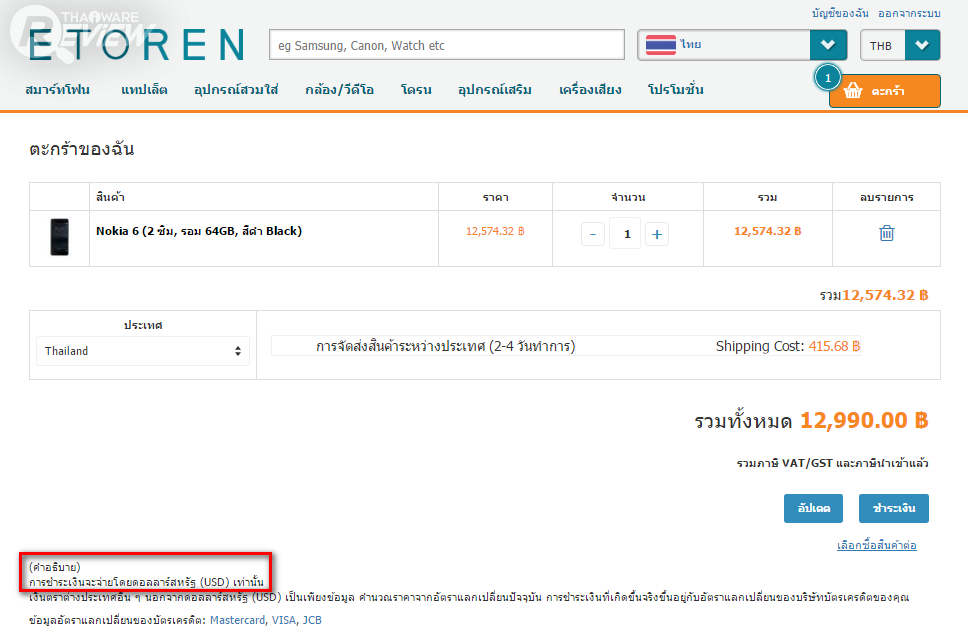Click the อัปเดต update button
Image resolution: width=968 pixels, height=637 pixels.
[813, 509]
